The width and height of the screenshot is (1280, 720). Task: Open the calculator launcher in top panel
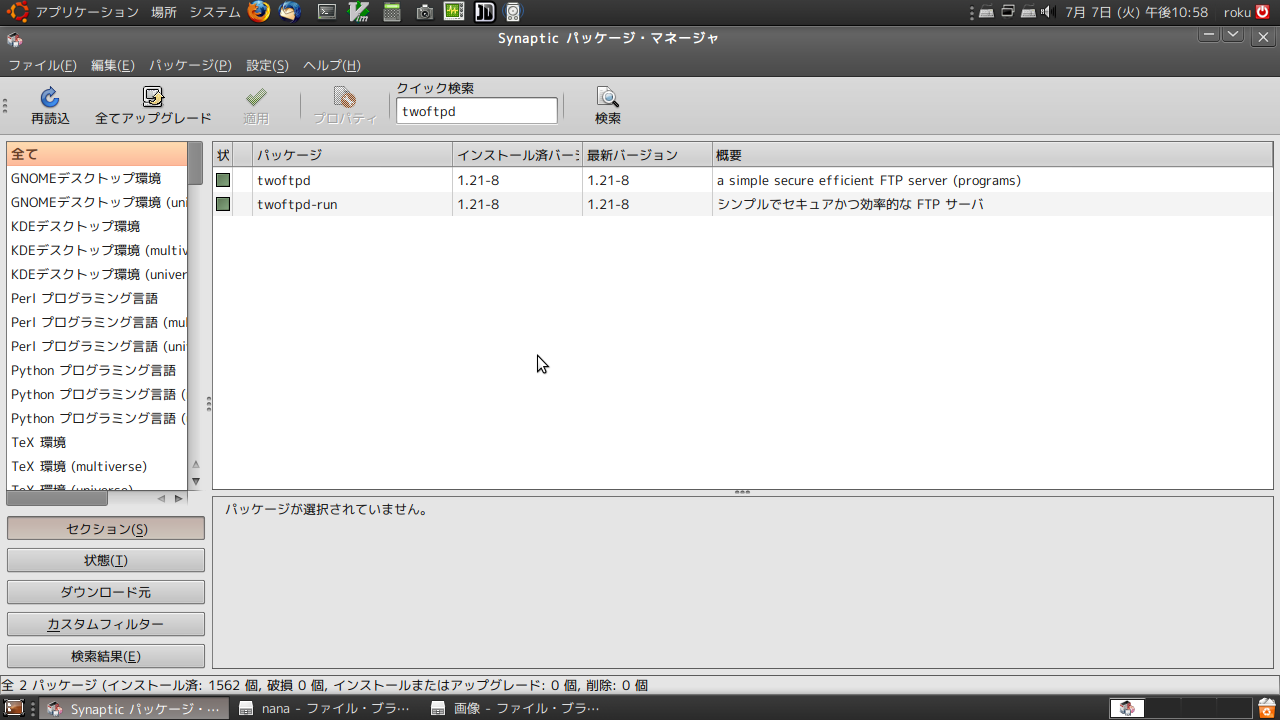tap(393, 12)
